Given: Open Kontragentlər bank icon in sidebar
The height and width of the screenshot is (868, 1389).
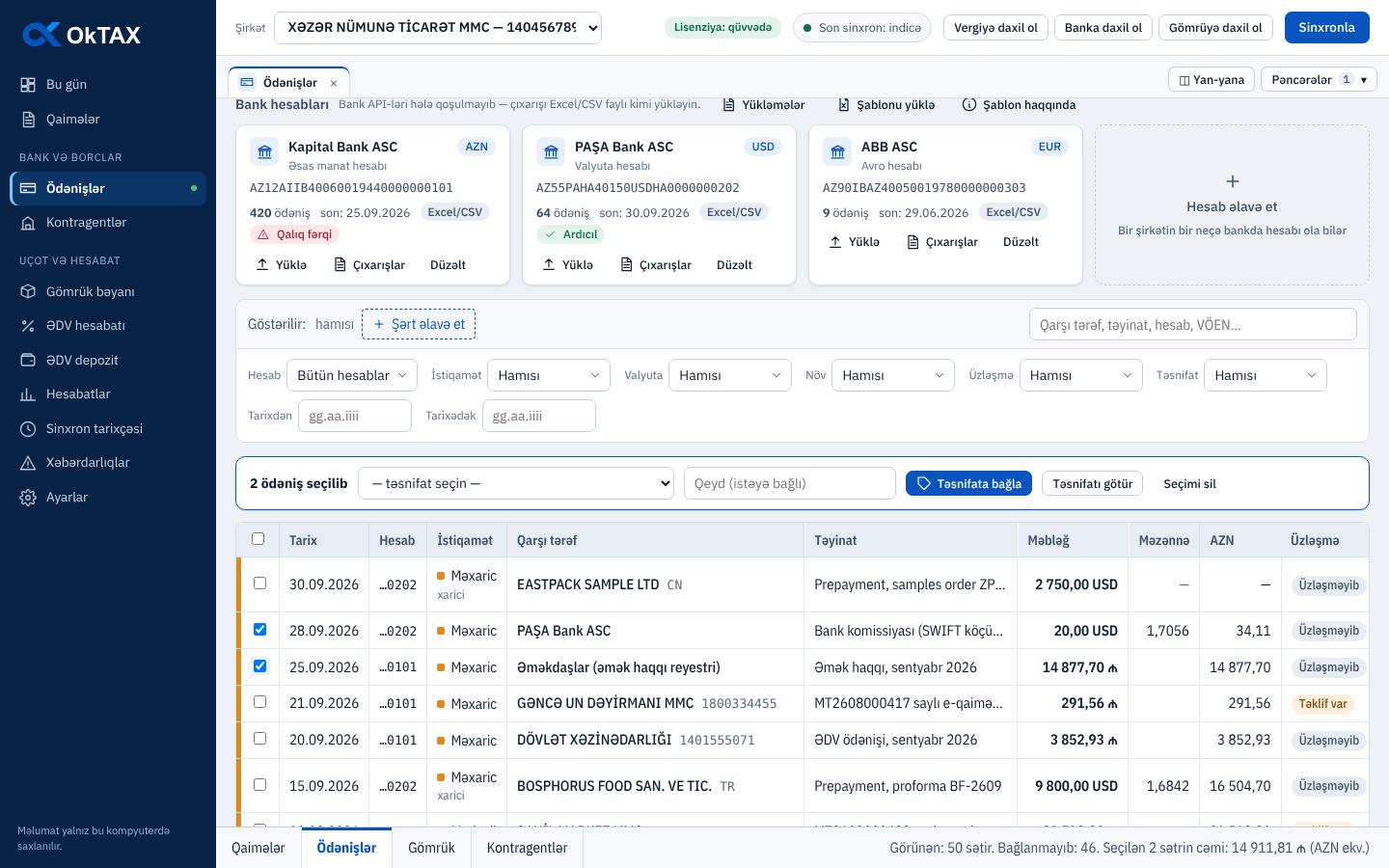Looking at the screenshot, I should (28, 223).
